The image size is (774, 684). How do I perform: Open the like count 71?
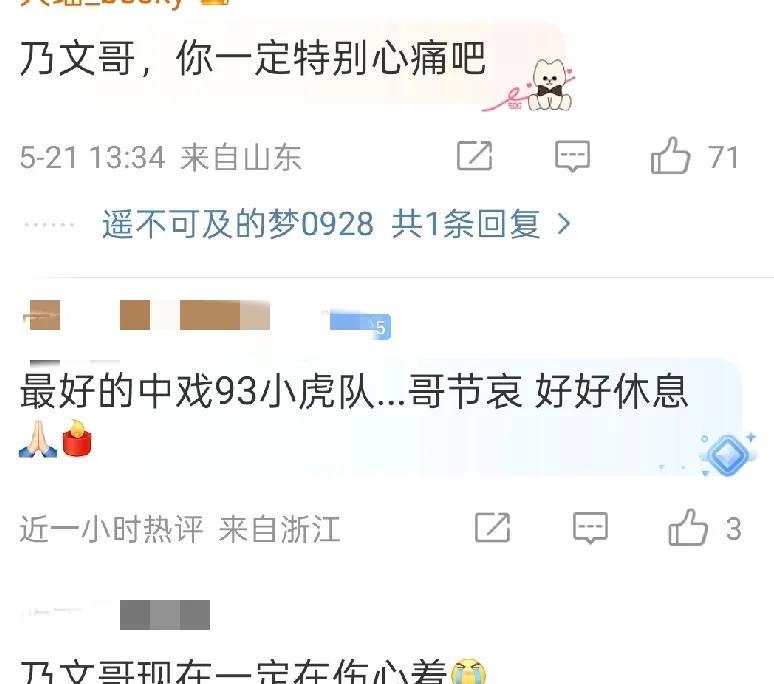tap(723, 157)
